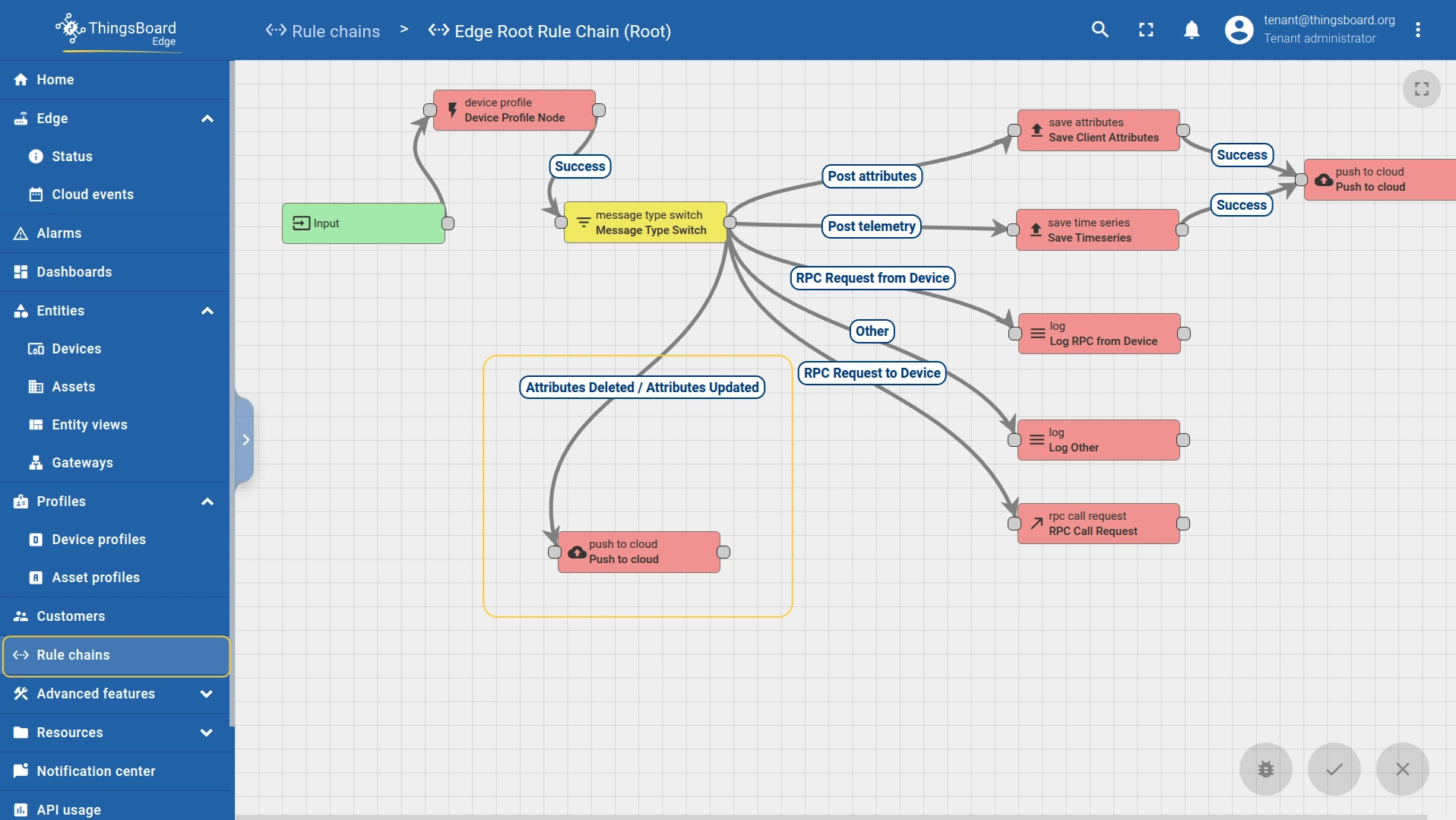This screenshot has width=1456, height=820.
Task: Expand the rule chain canvas to fullscreen
Action: pos(1421,89)
